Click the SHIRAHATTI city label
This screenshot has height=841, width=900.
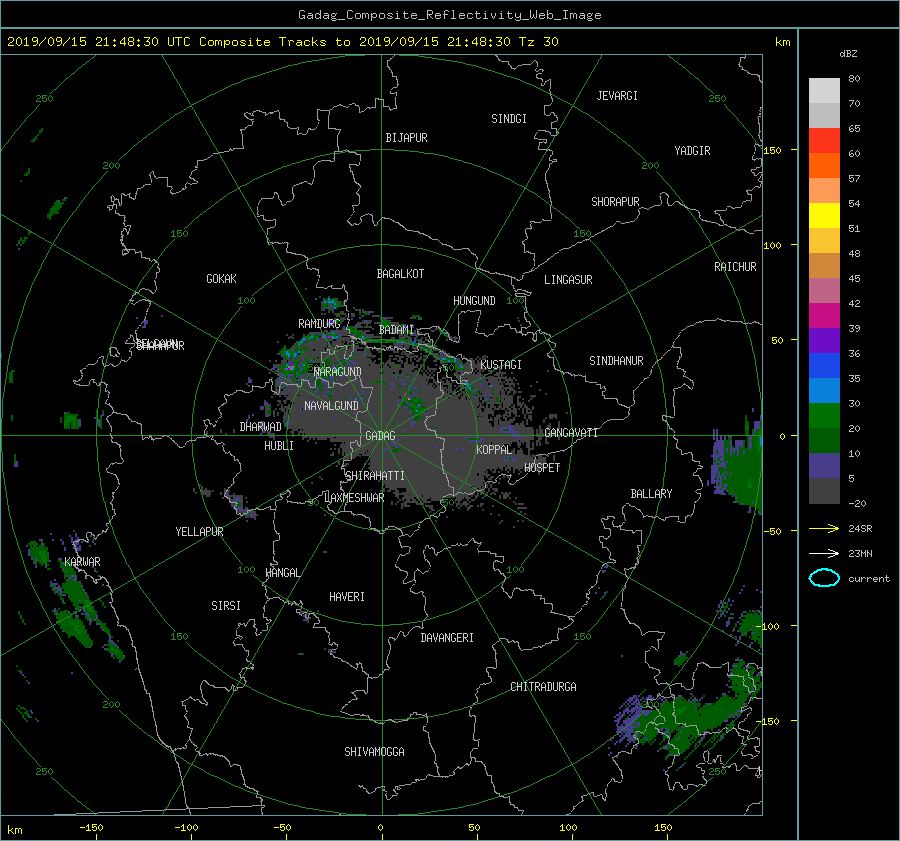click(x=375, y=476)
